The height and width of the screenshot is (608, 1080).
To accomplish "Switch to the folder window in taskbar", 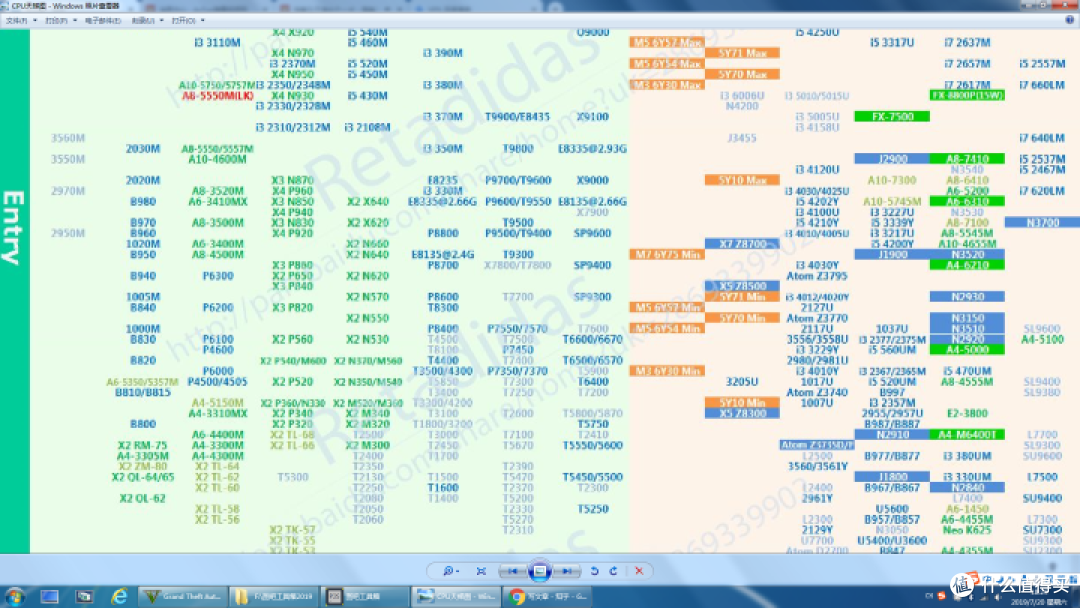I will tap(274, 596).
